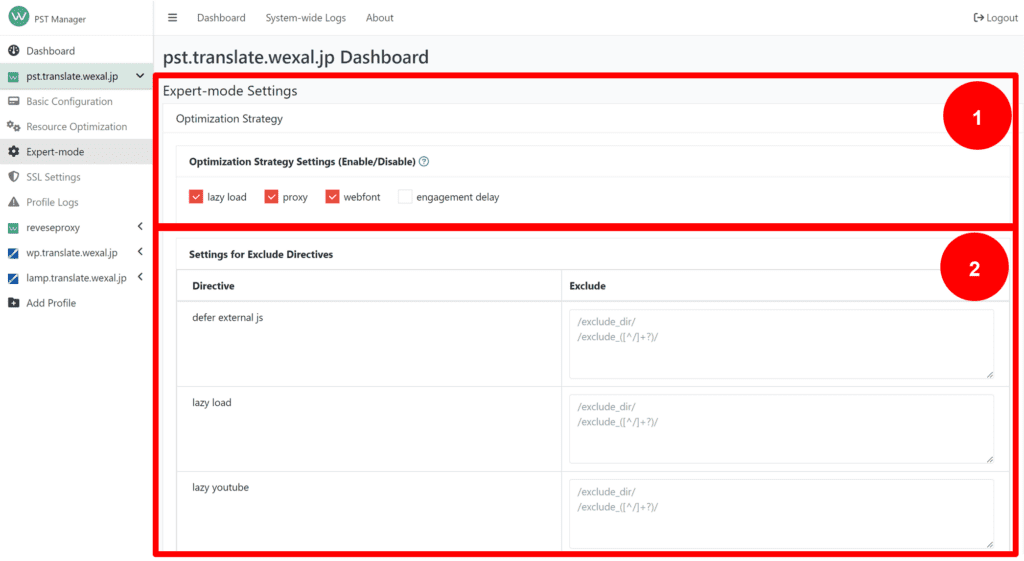Toggle the webfont checkbox
The image size is (1024, 561).
pos(332,197)
